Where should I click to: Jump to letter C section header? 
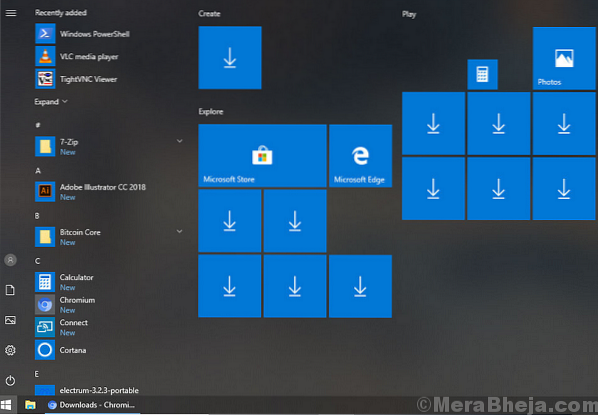tap(37, 261)
